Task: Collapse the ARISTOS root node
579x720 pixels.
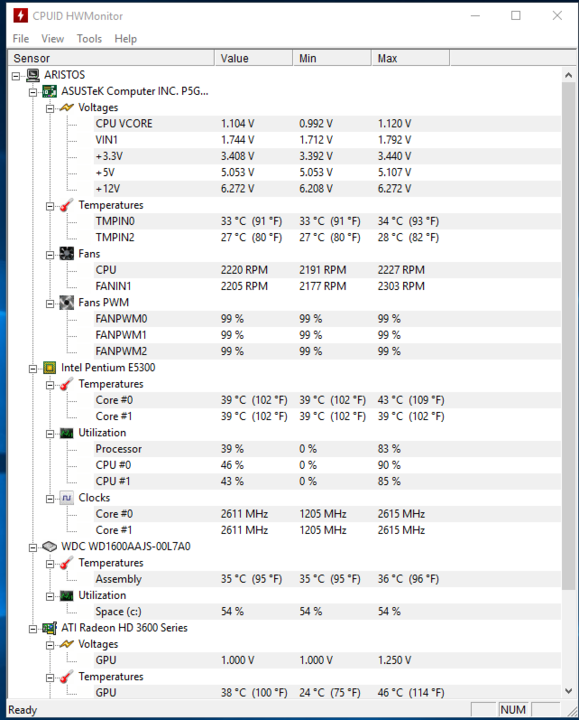Action: (x=16, y=76)
